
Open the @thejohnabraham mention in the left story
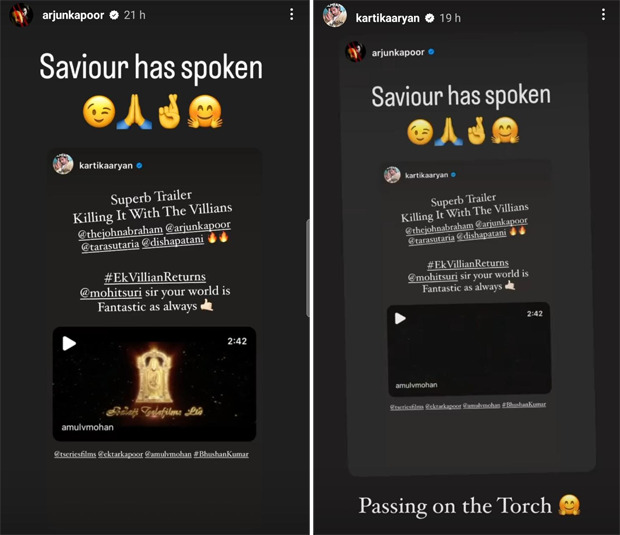[120, 232]
